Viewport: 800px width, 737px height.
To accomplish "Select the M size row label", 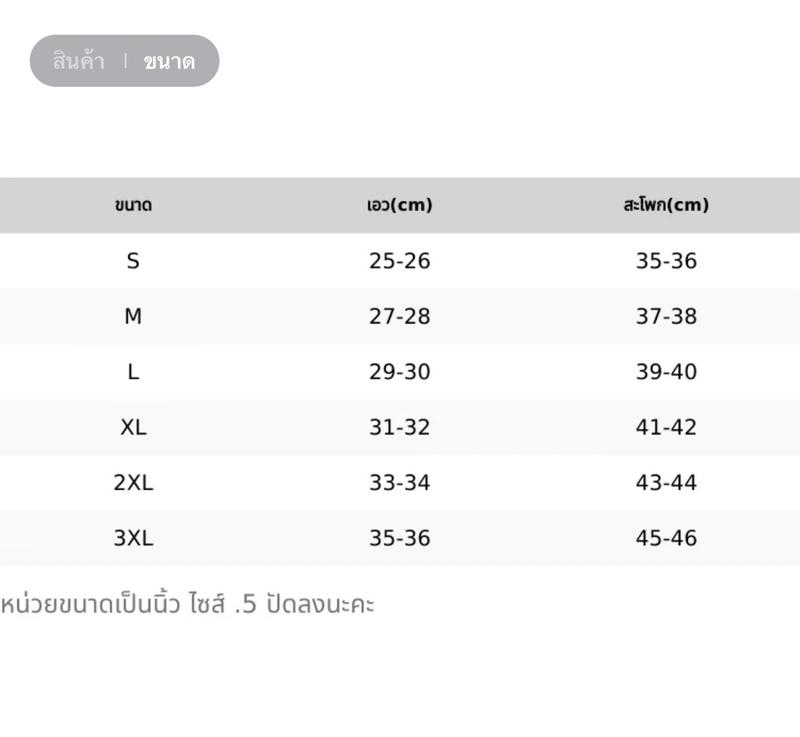I will [133, 317].
